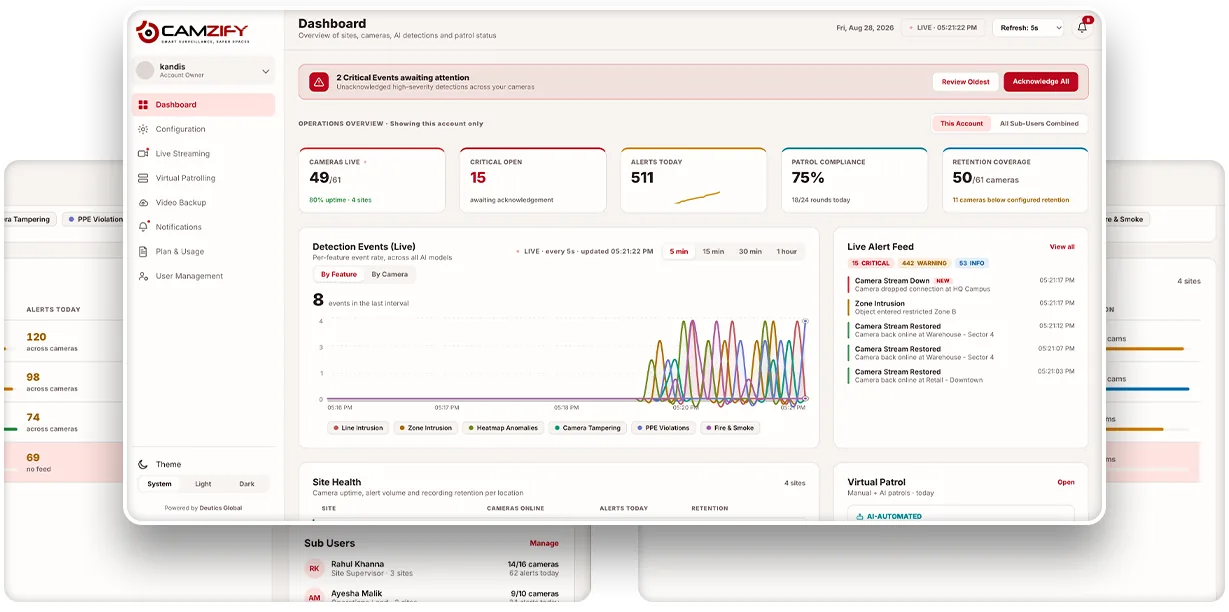
Task: Switch to This Account view
Action: pos(961,124)
